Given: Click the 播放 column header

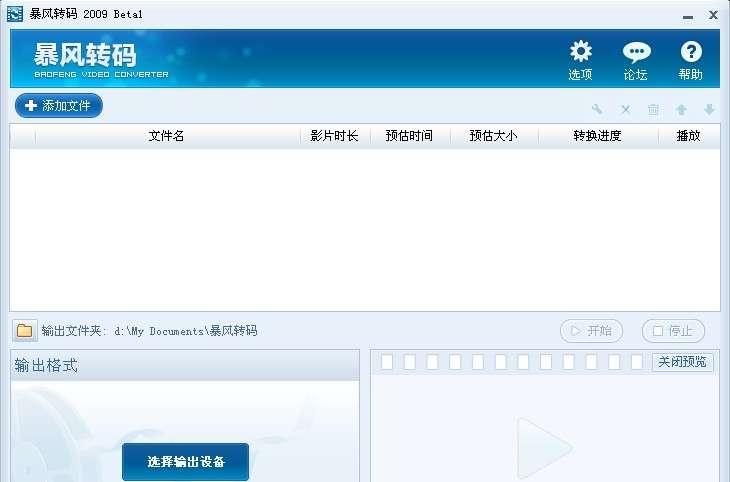Looking at the screenshot, I should pos(689,136).
